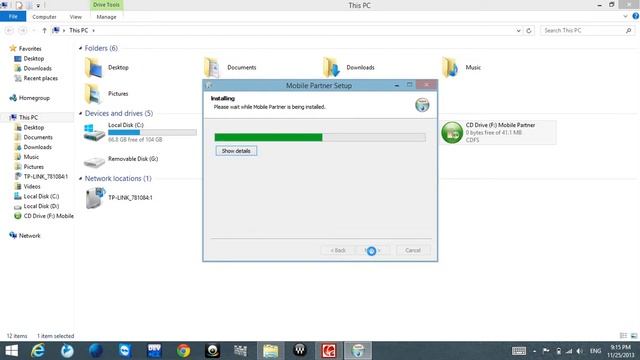The image size is (640, 360).
Task: Open the Explorer Help question mark icon
Action: click(636, 16)
